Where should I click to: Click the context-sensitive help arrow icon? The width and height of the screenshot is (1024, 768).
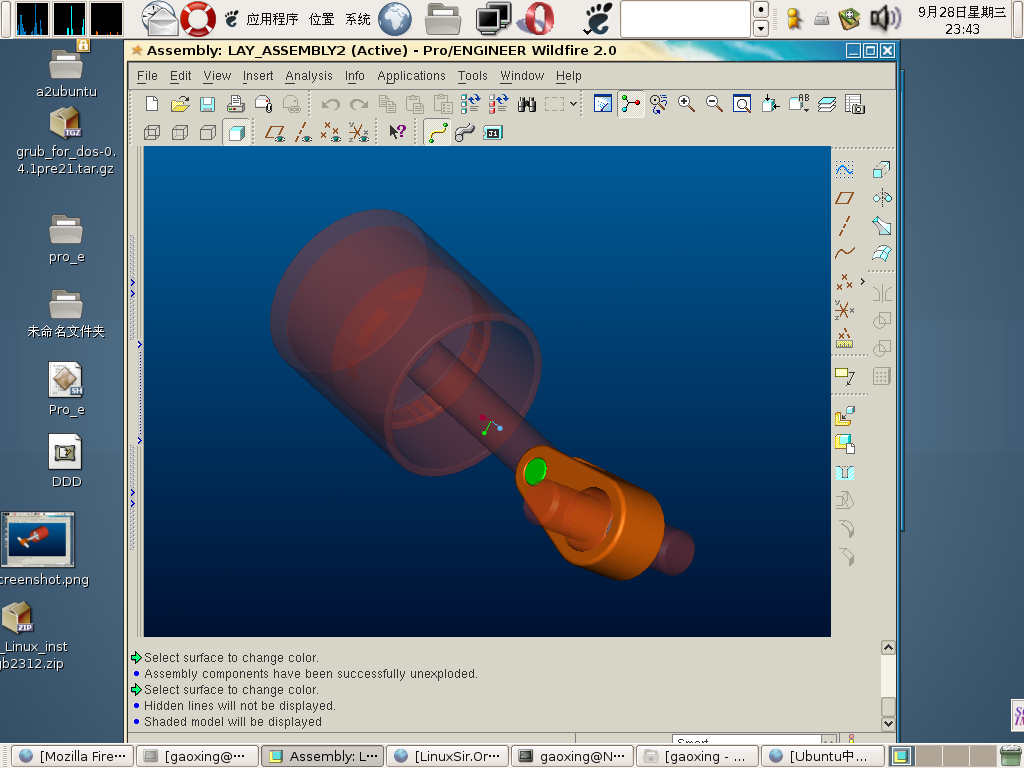[x=397, y=132]
